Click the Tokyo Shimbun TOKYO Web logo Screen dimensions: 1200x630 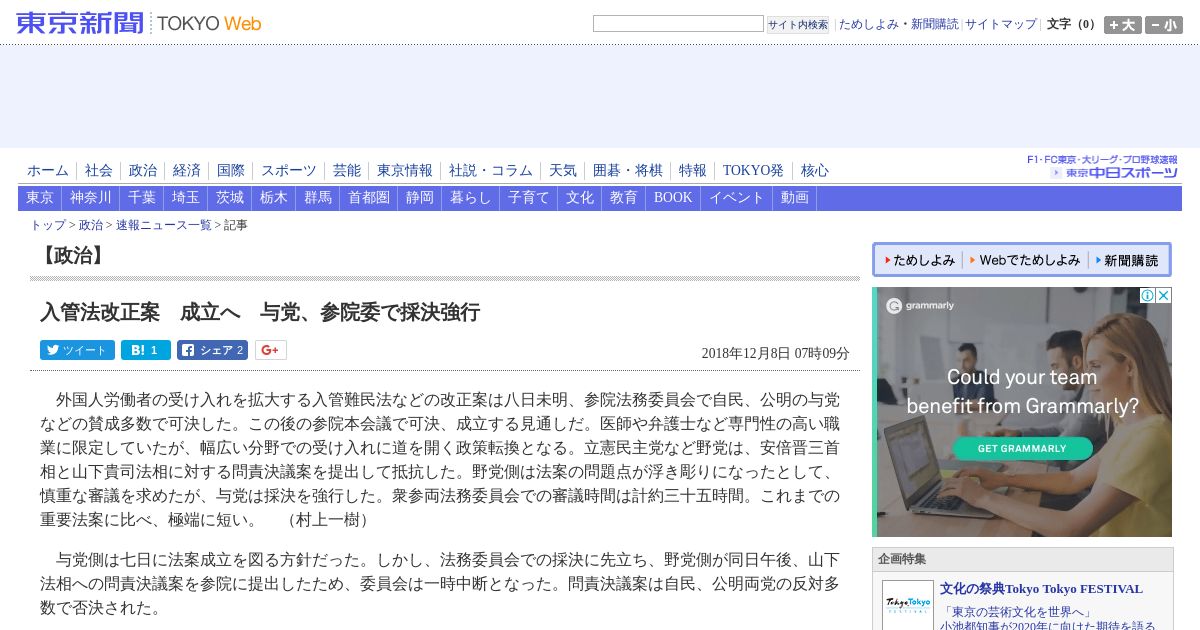[x=139, y=23]
